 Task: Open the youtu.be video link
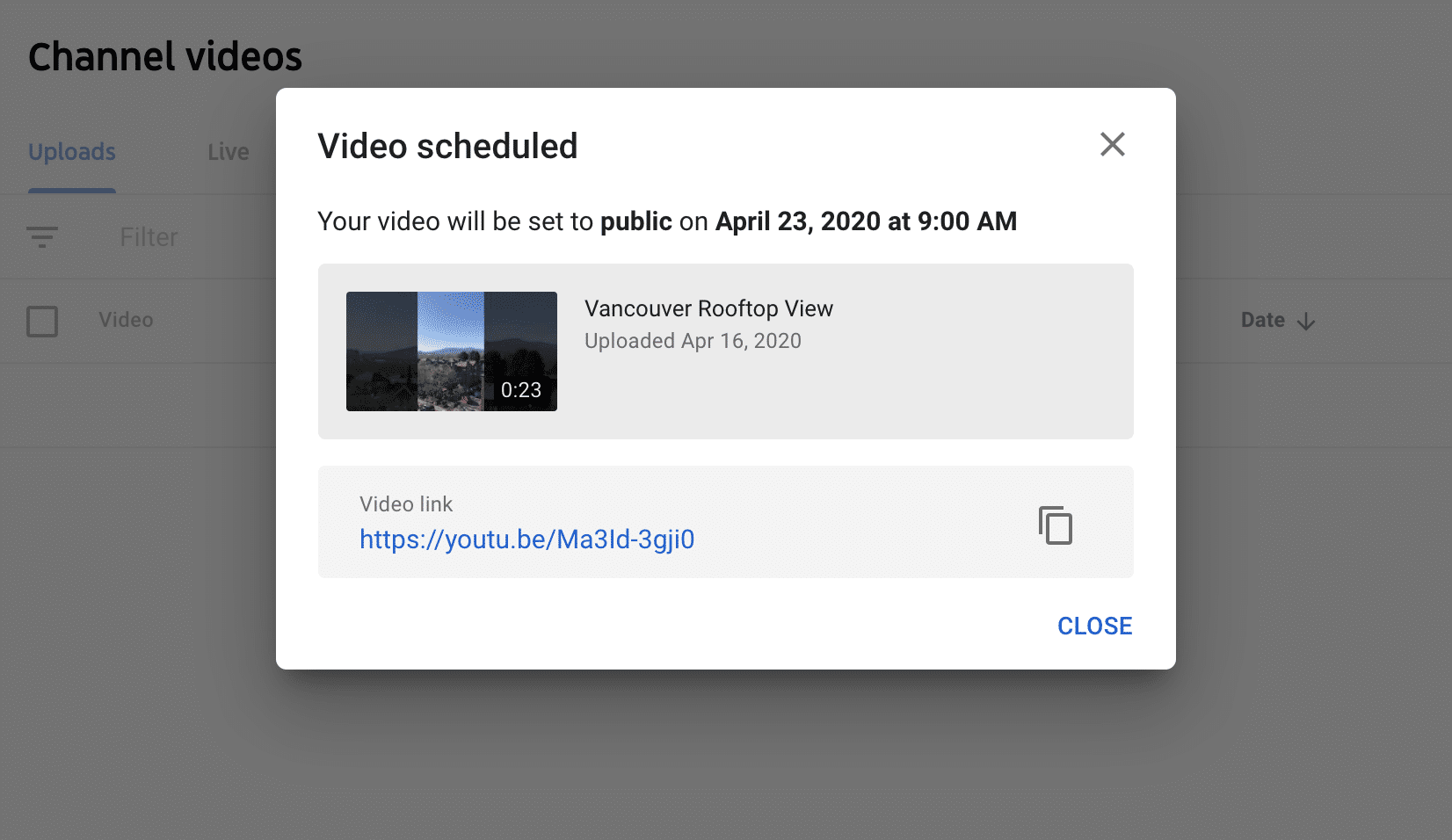pos(526,539)
